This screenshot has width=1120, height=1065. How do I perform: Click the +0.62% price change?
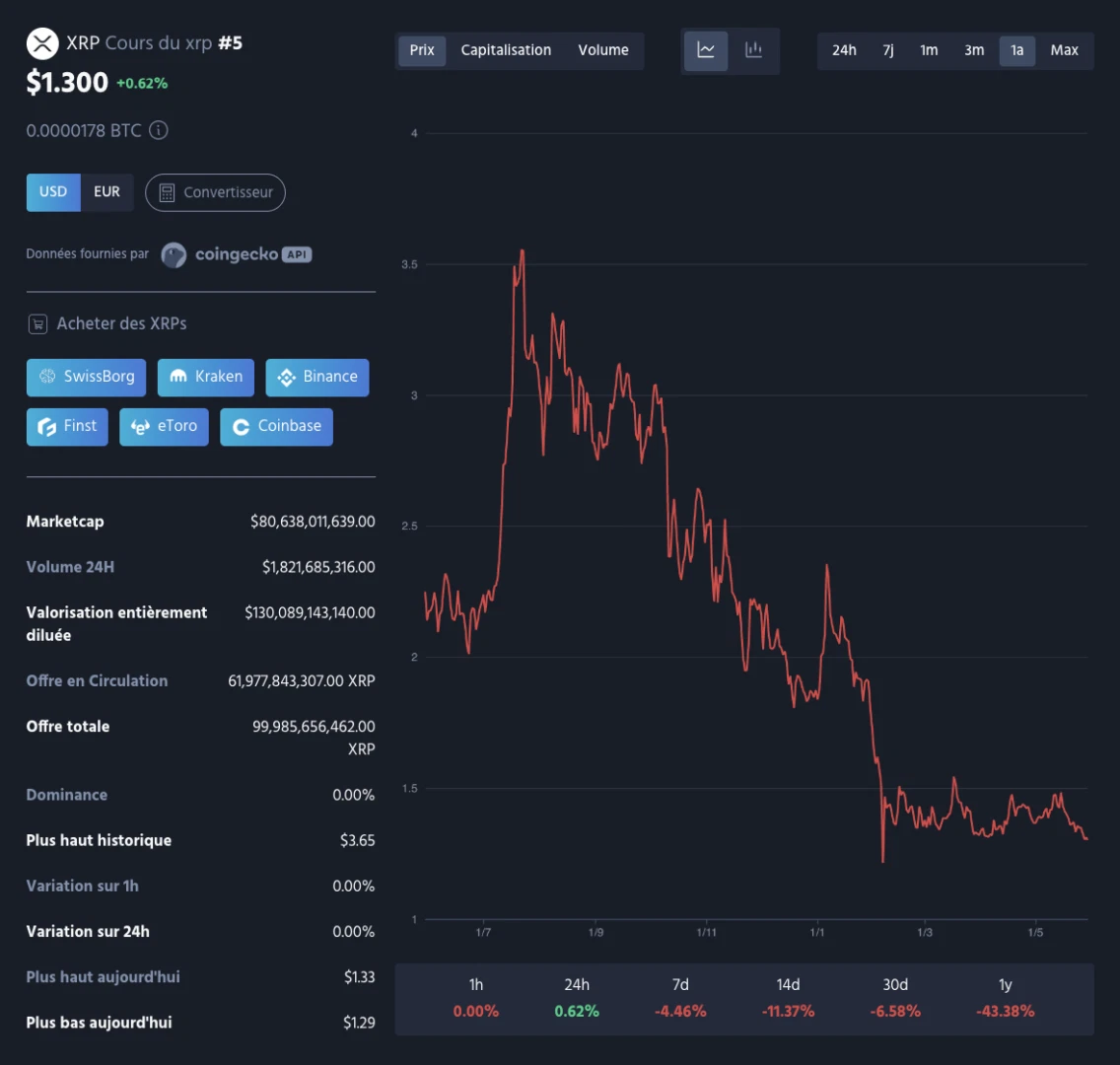click(x=142, y=84)
